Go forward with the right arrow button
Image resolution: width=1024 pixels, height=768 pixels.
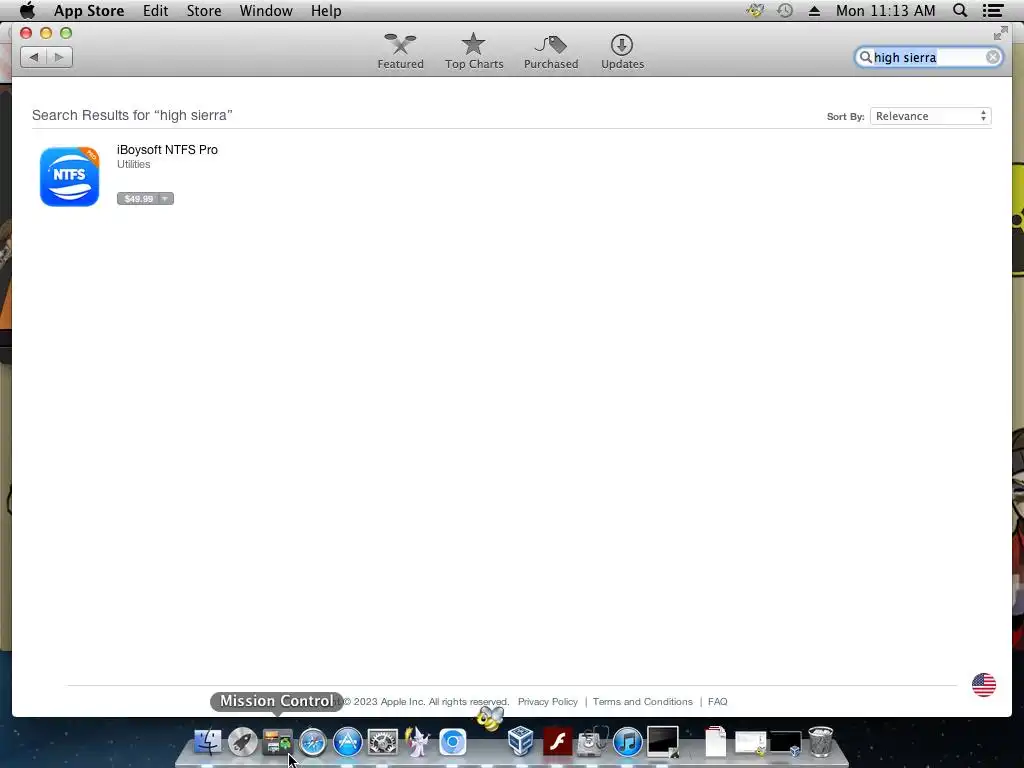tap(59, 57)
